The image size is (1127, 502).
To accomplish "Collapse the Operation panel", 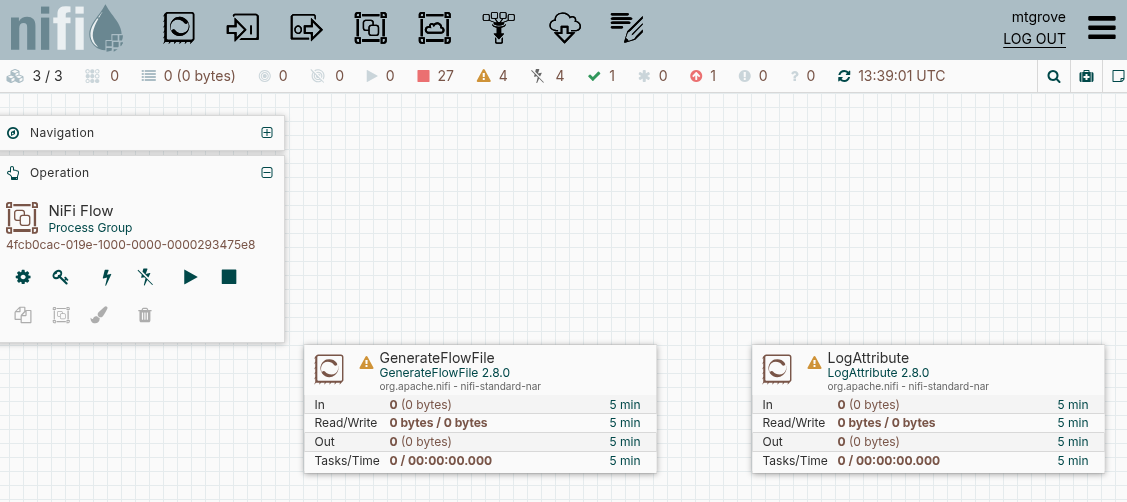I will tap(267, 173).
